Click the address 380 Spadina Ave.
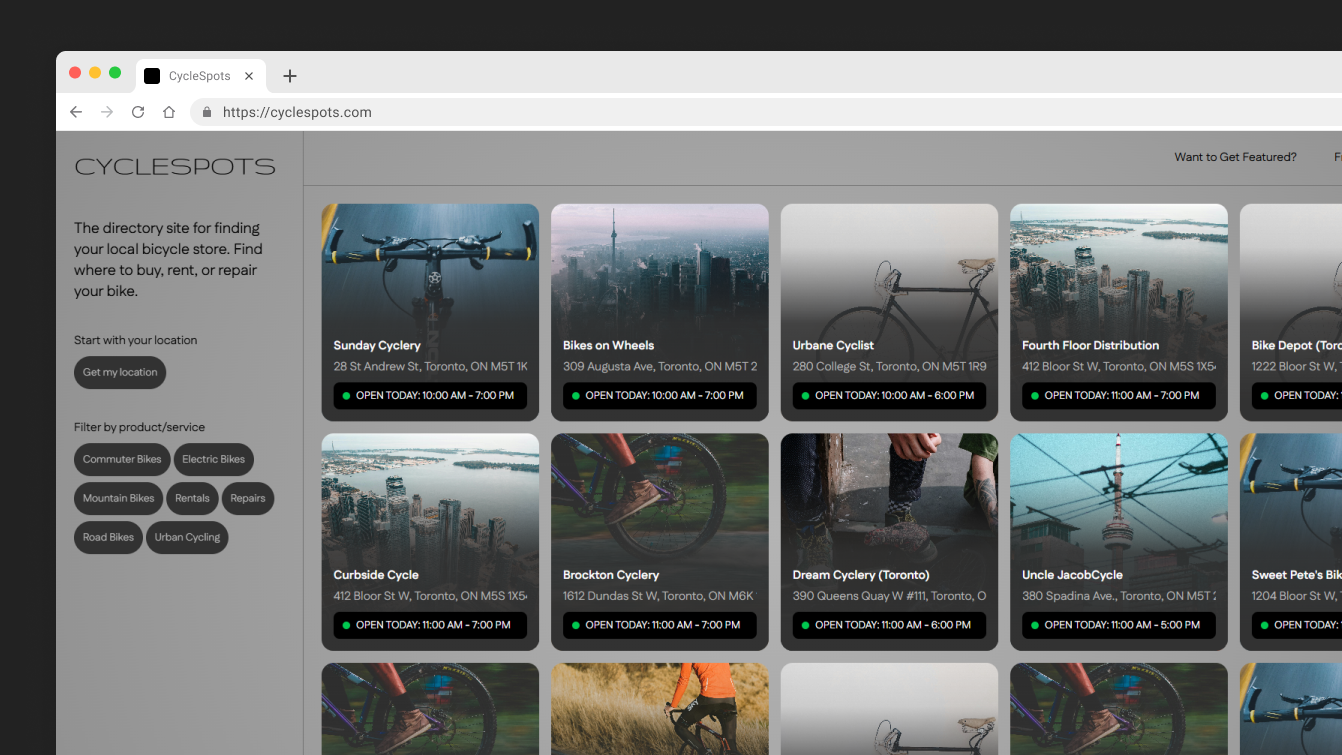The width and height of the screenshot is (1342, 755). (1119, 596)
